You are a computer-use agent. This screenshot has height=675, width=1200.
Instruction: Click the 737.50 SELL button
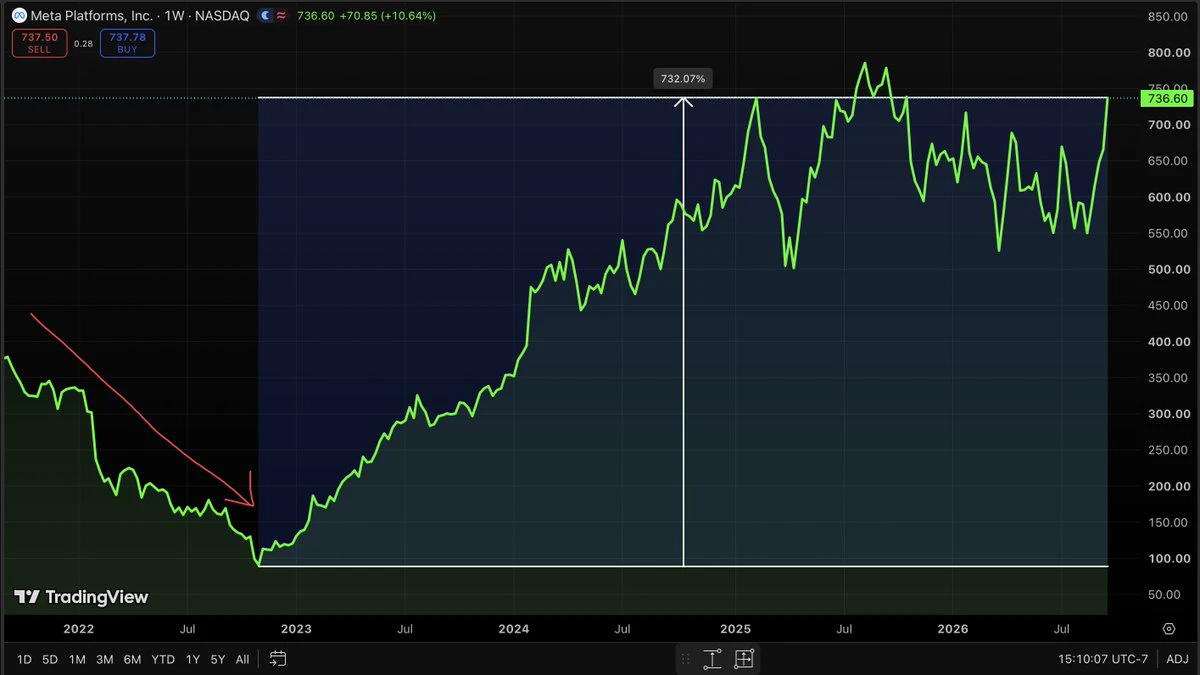pyautogui.click(x=39, y=43)
